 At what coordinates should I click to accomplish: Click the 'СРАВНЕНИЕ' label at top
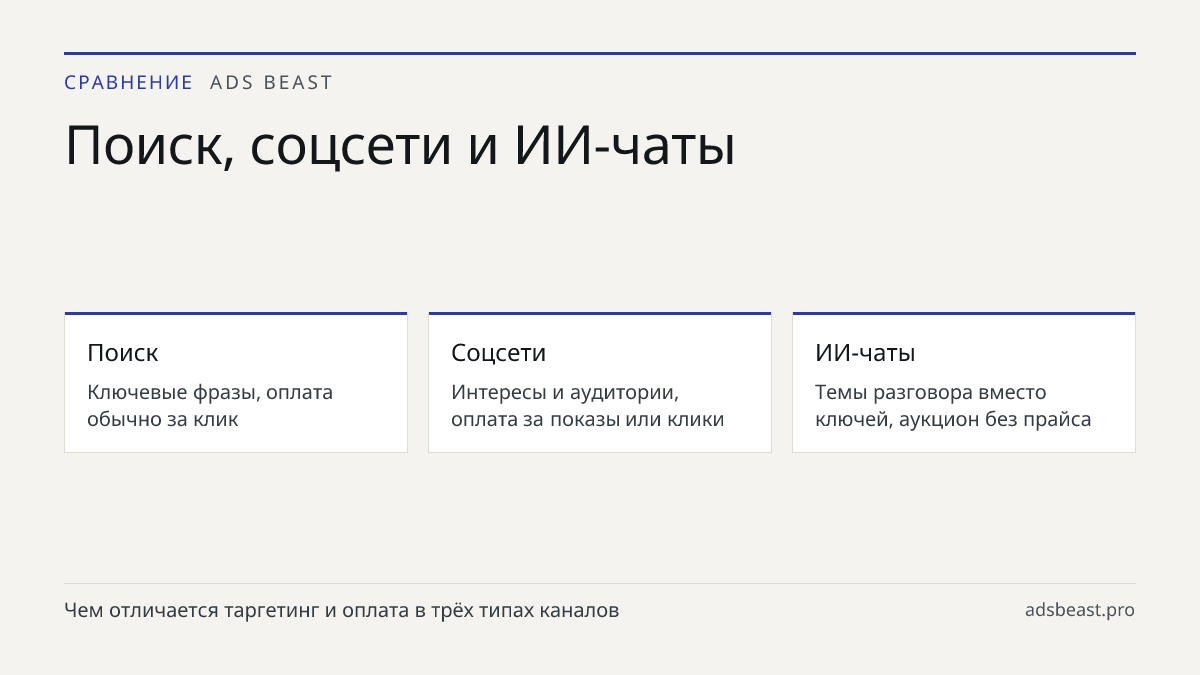[x=128, y=83]
